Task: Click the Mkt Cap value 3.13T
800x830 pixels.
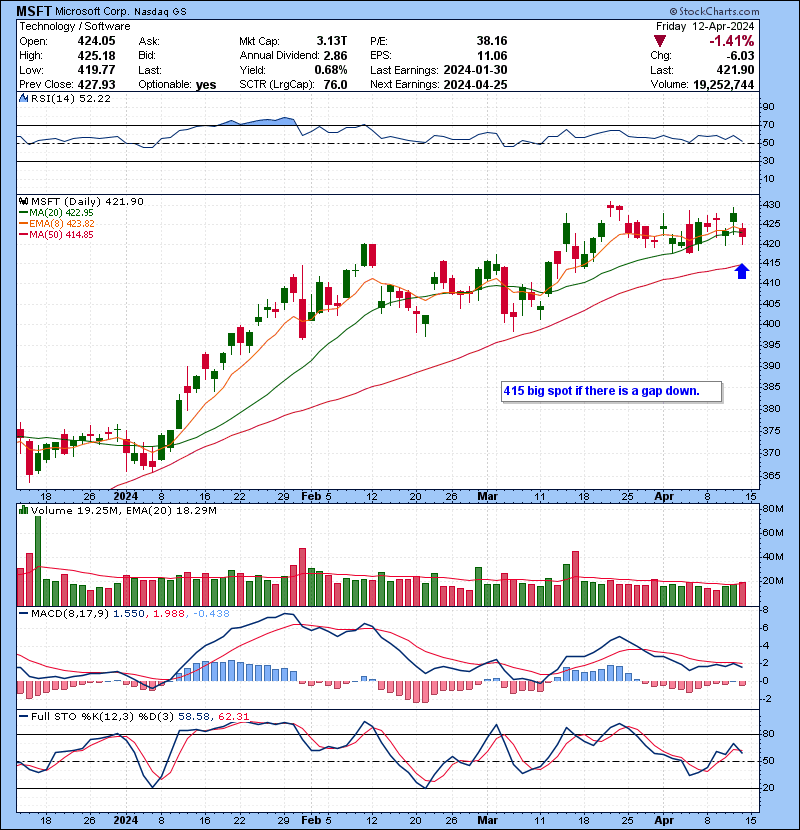Action: (332, 41)
